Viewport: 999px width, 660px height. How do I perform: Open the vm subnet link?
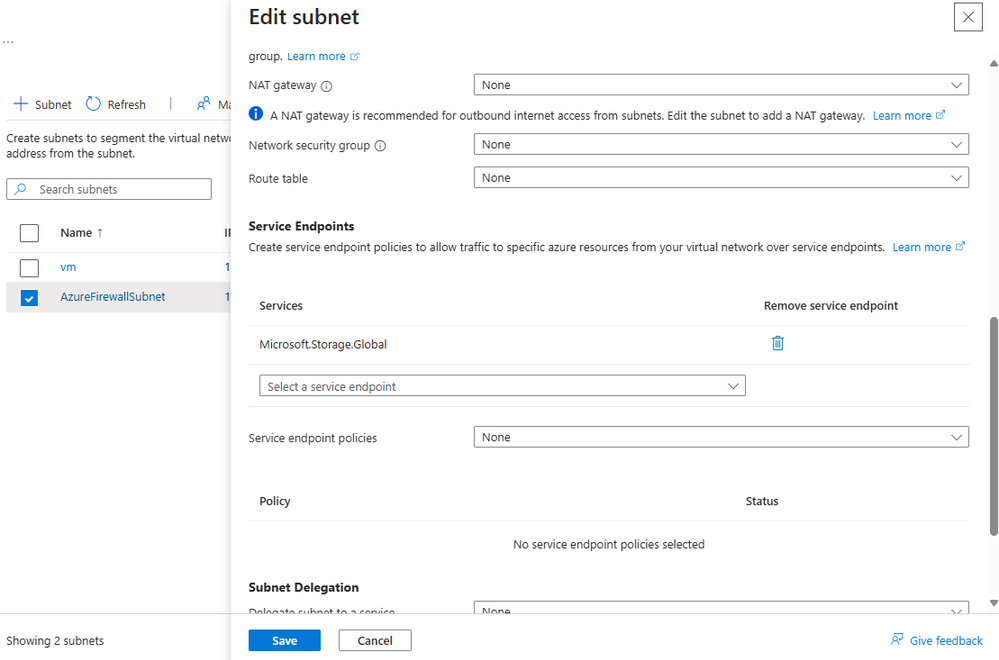pos(68,267)
